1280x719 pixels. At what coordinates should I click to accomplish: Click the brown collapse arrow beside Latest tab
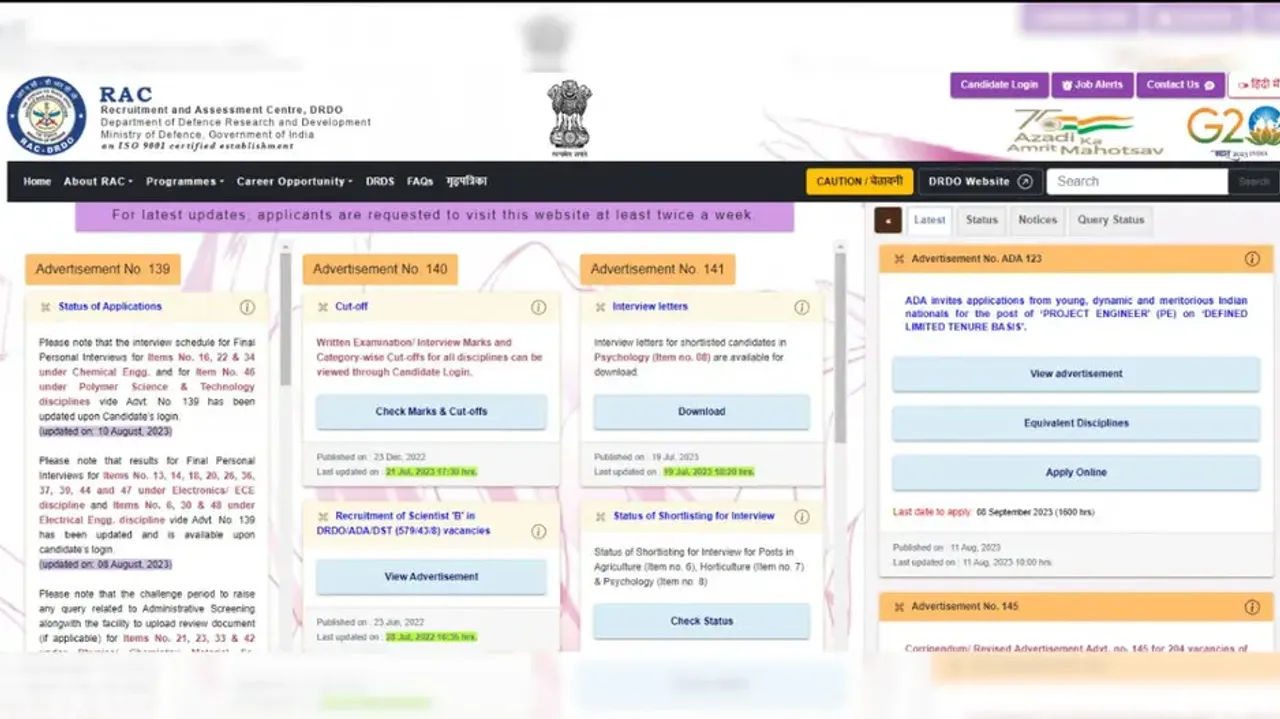pyautogui.click(x=888, y=220)
